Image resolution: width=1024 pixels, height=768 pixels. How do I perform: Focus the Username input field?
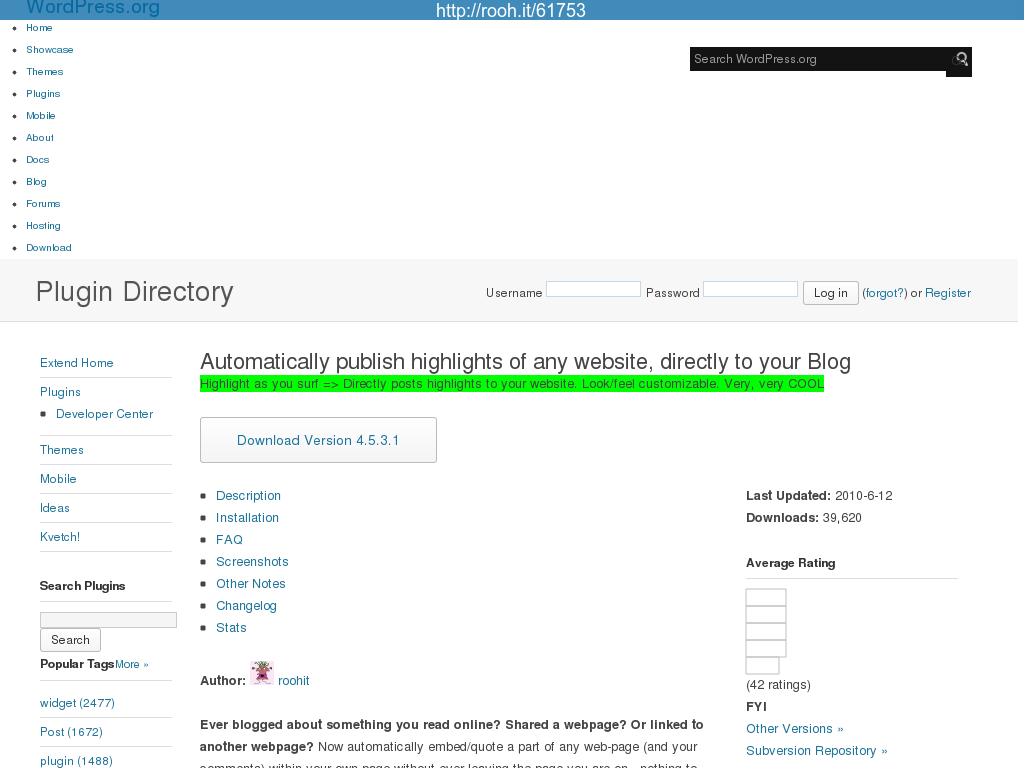click(x=593, y=290)
